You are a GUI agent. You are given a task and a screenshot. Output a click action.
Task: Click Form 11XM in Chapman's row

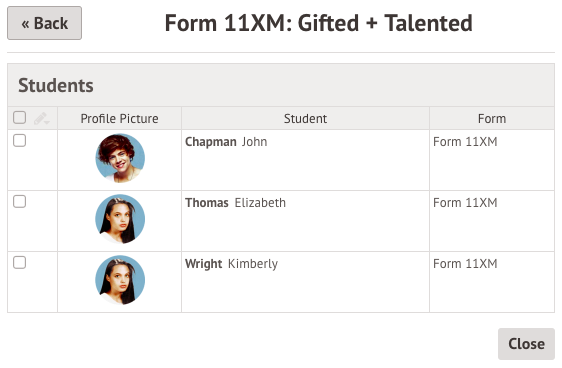(465, 142)
